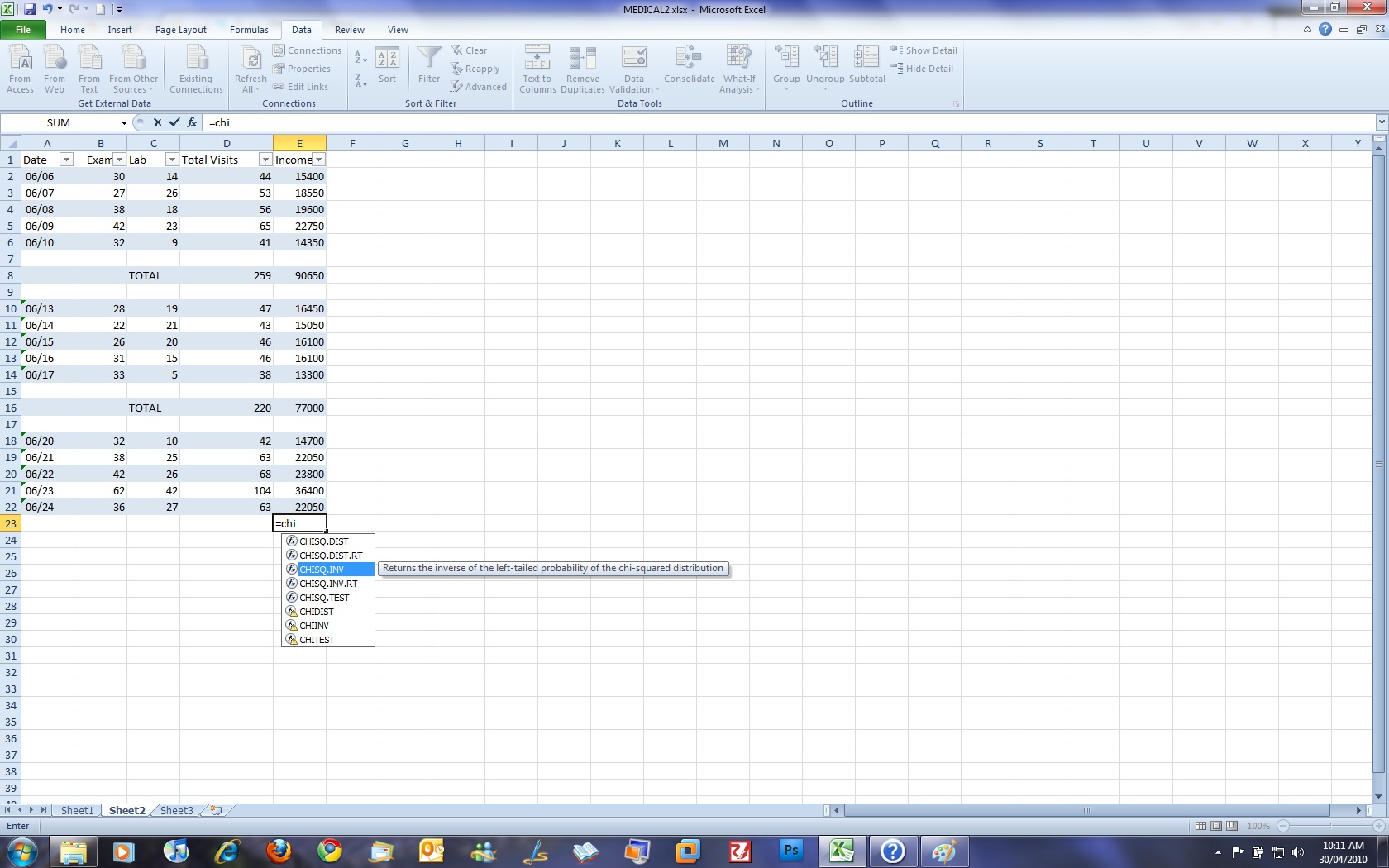
Task: Import data From Web
Action: pyautogui.click(x=55, y=69)
